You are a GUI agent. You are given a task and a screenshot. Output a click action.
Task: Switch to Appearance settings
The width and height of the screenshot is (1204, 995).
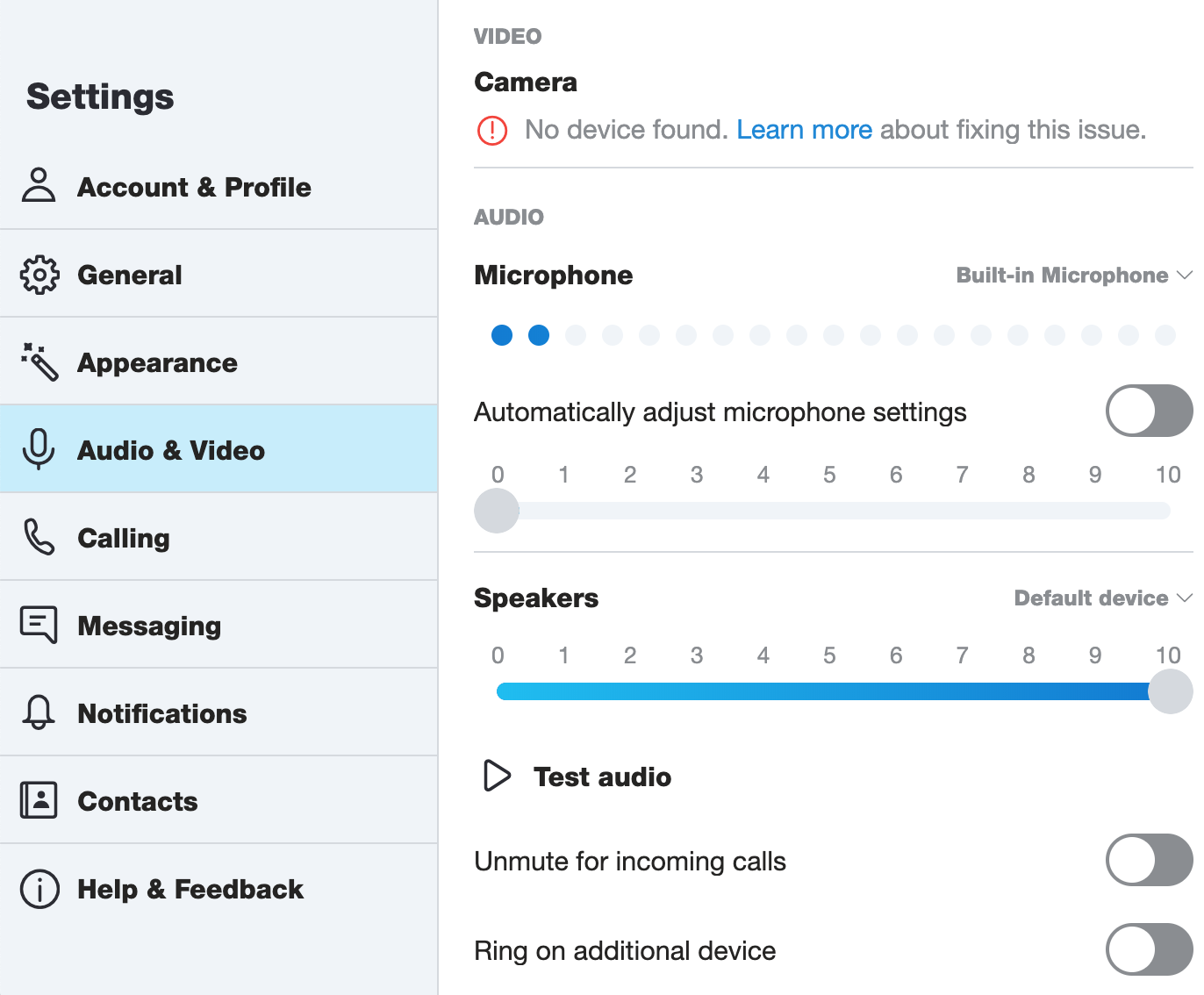pos(219,361)
